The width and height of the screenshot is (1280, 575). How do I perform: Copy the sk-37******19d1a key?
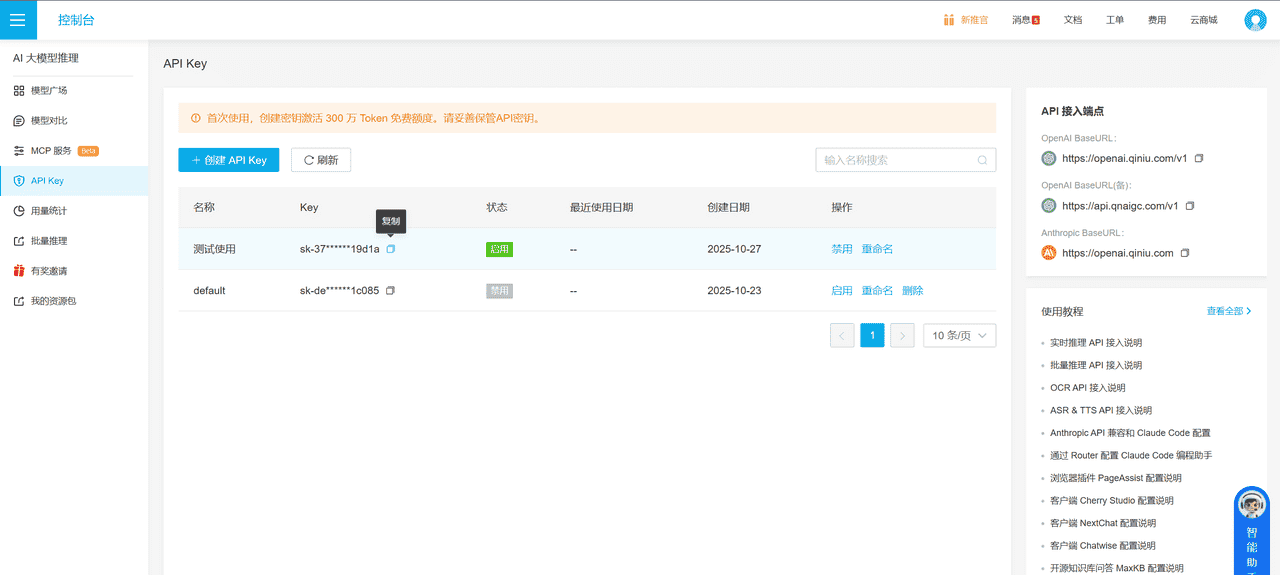[x=391, y=249]
